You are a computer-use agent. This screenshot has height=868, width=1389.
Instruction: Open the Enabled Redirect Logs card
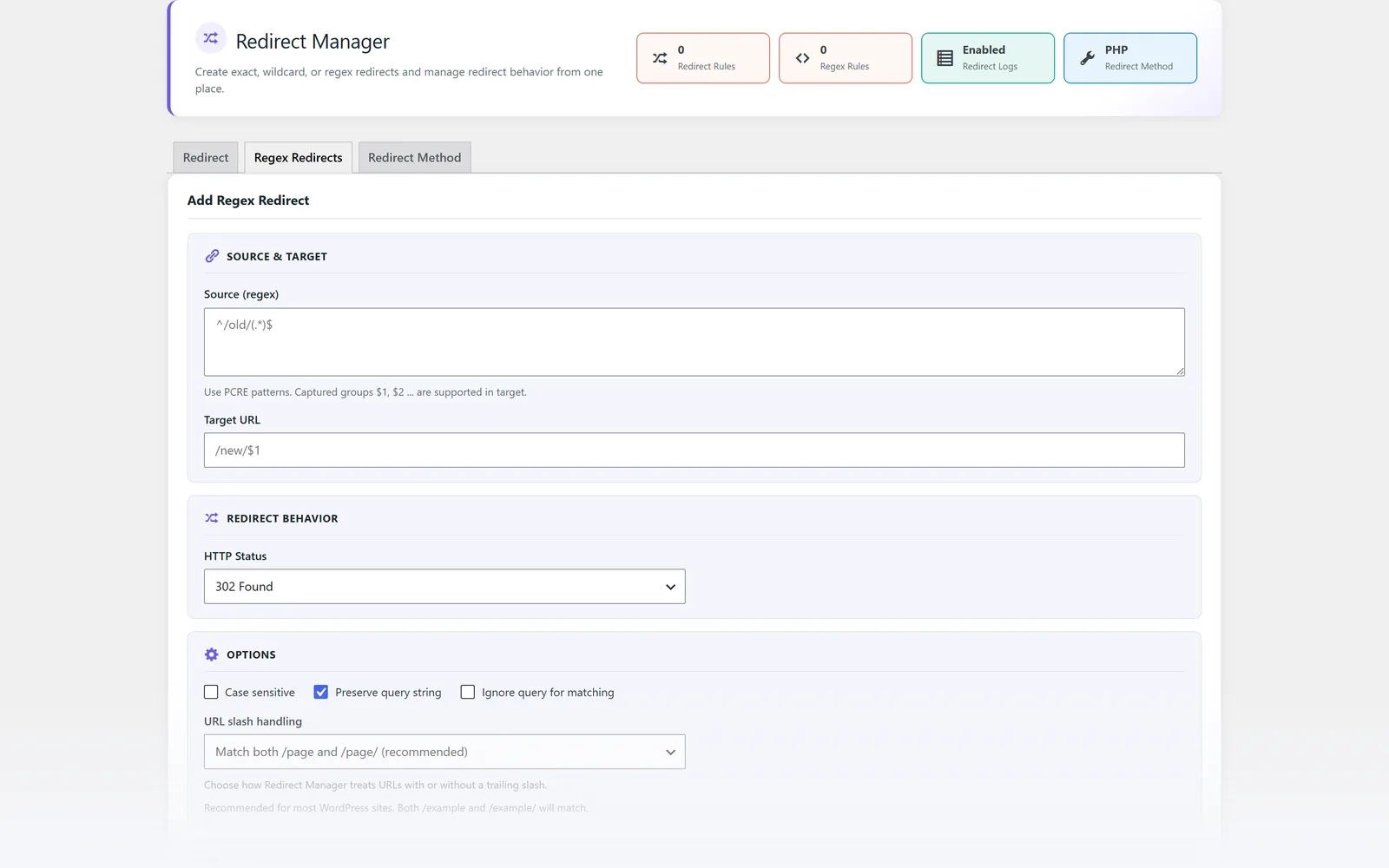[988, 58]
